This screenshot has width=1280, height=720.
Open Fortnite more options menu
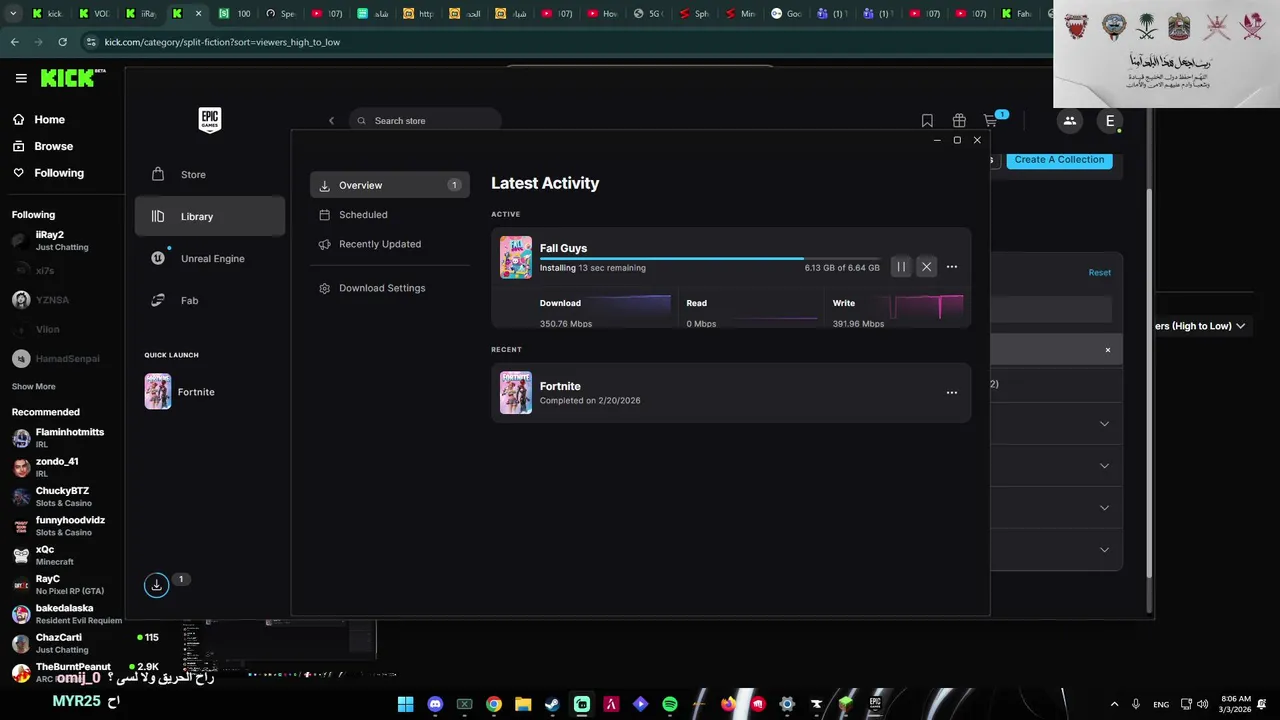952,393
